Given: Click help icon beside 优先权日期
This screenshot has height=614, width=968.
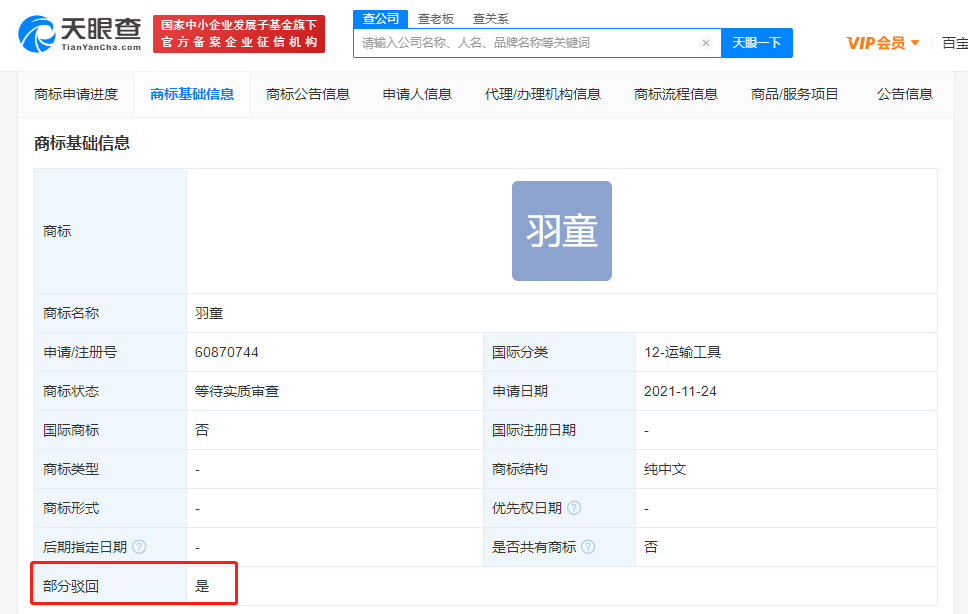Looking at the screenshot, I should coord(574,508).
